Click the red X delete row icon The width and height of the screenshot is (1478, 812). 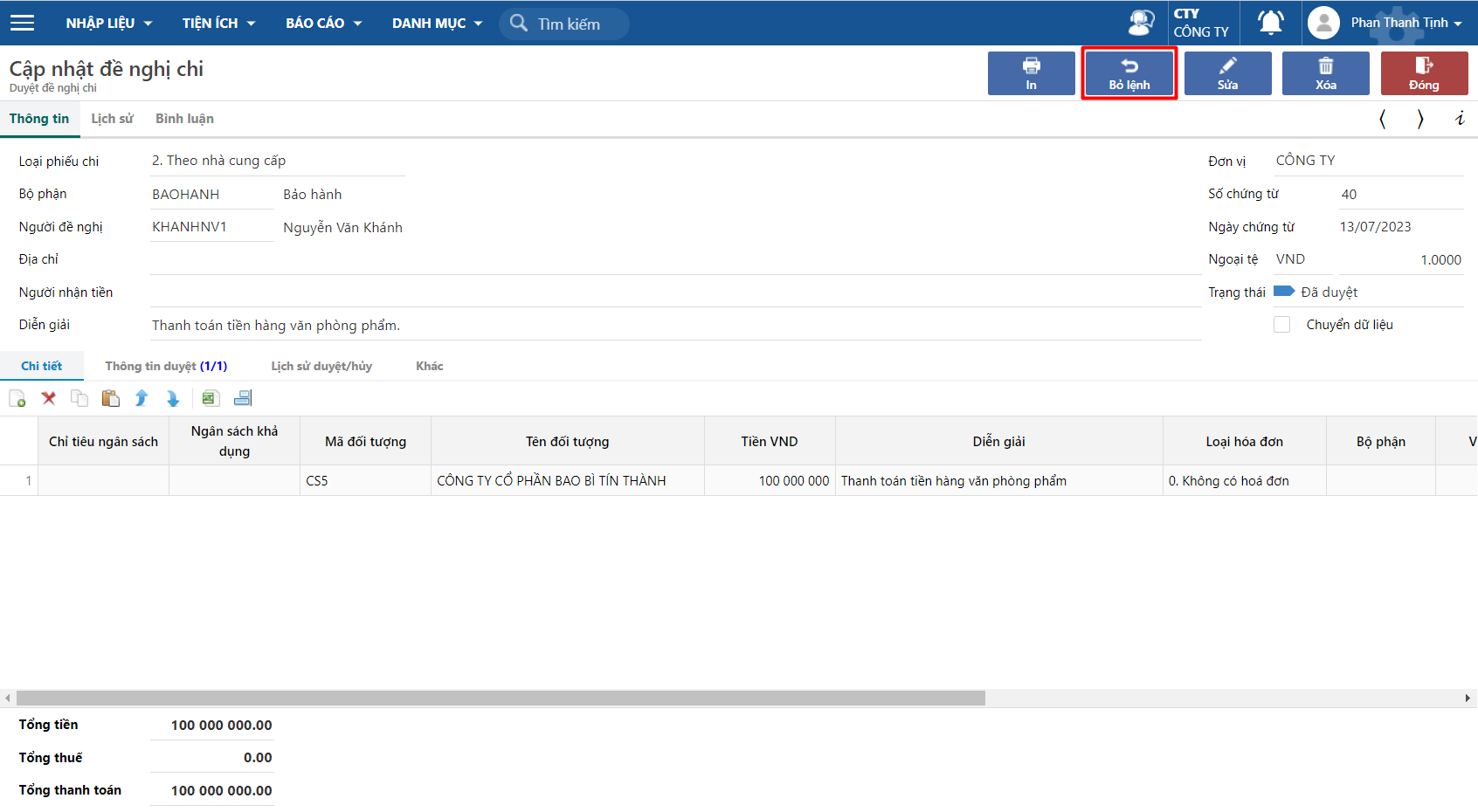click(49, 399)
